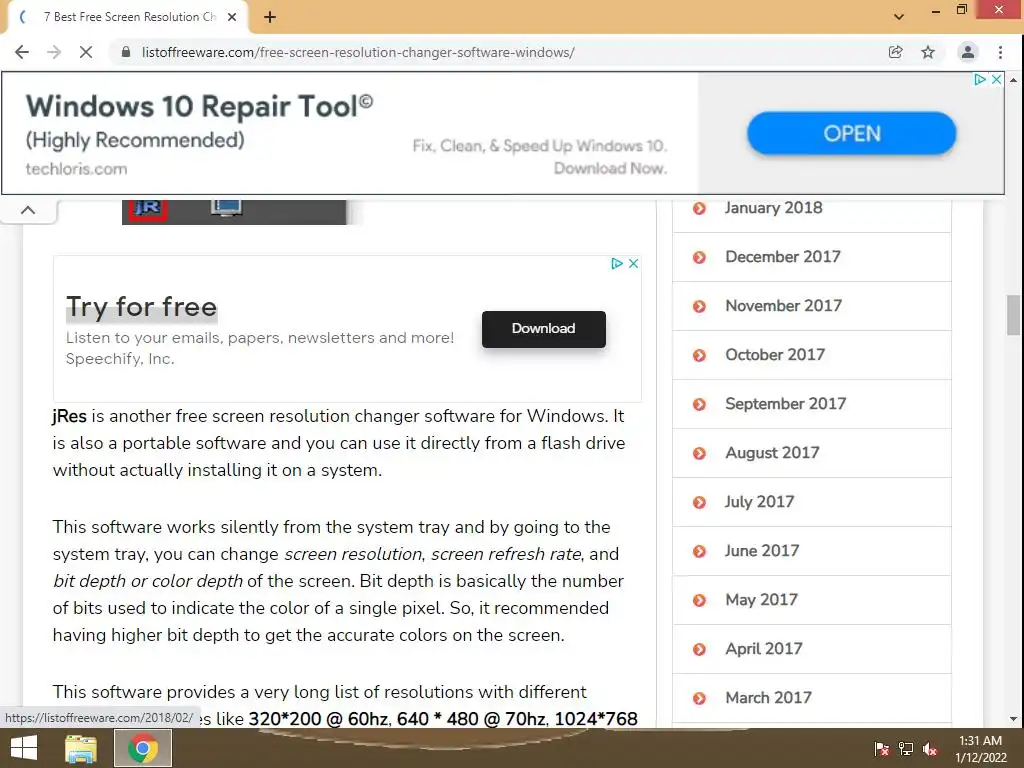
Task: Open Chrome three-dot menu
Action: click(x=1000, y=52)
